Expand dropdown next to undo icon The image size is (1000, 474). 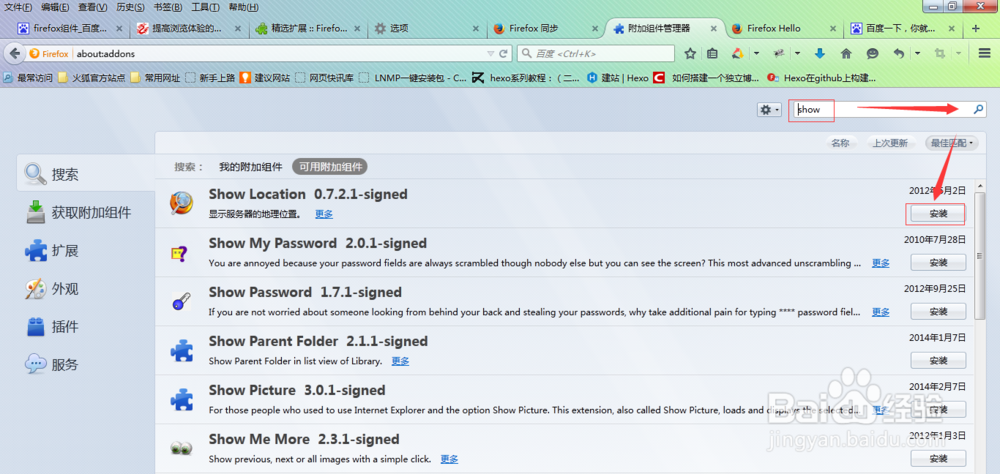(917, 54)
